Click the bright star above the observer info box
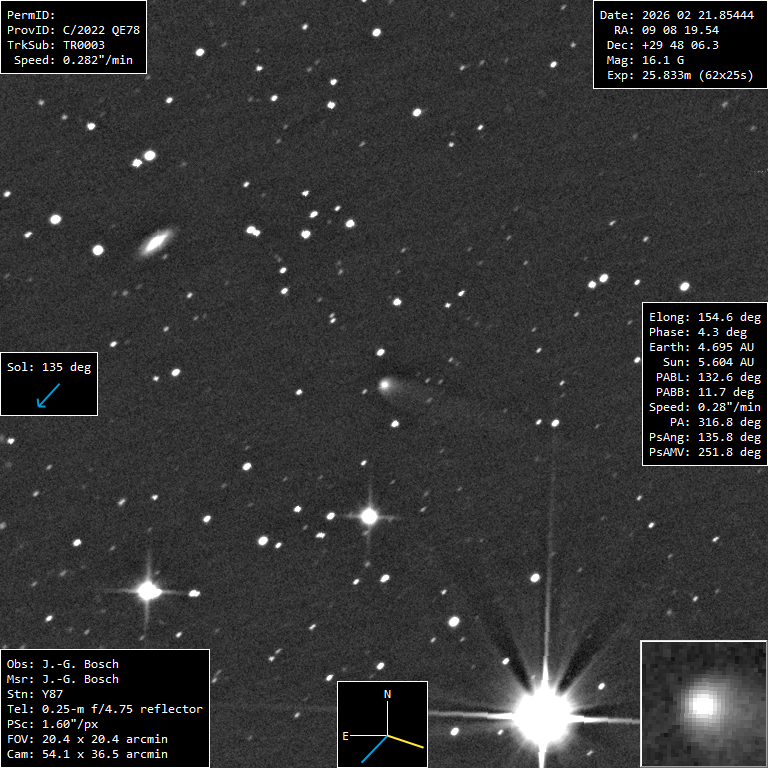Image resolution: width=768 pixels, height=768 pixels. click(x=149, y=590)
